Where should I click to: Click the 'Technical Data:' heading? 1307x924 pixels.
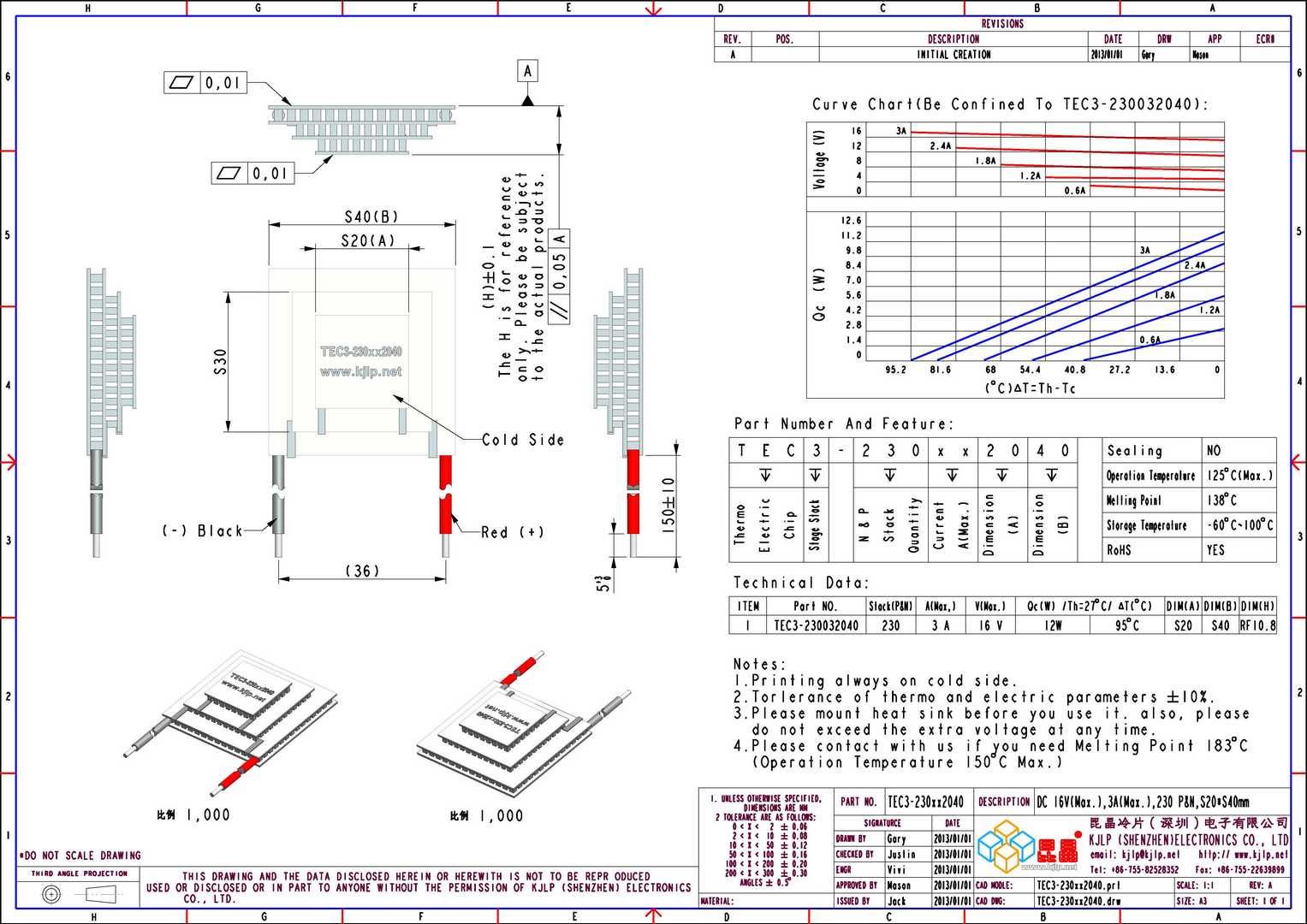coord(801,583)
